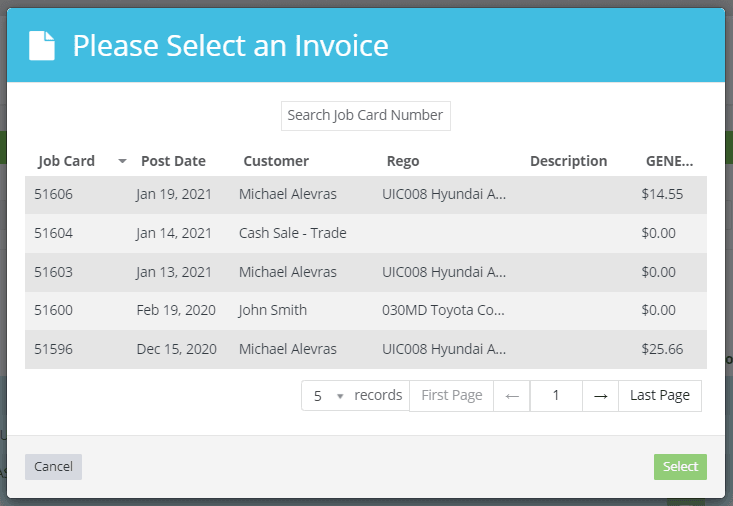The height and width of the screenshot is (506, 733).
Task: Go to the previous page arrow
Action: (512, 396)
